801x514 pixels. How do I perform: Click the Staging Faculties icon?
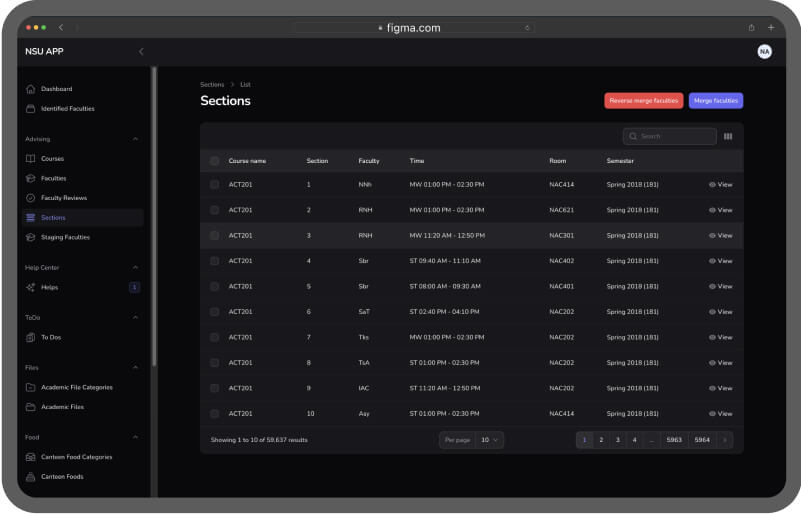[31, 237]
